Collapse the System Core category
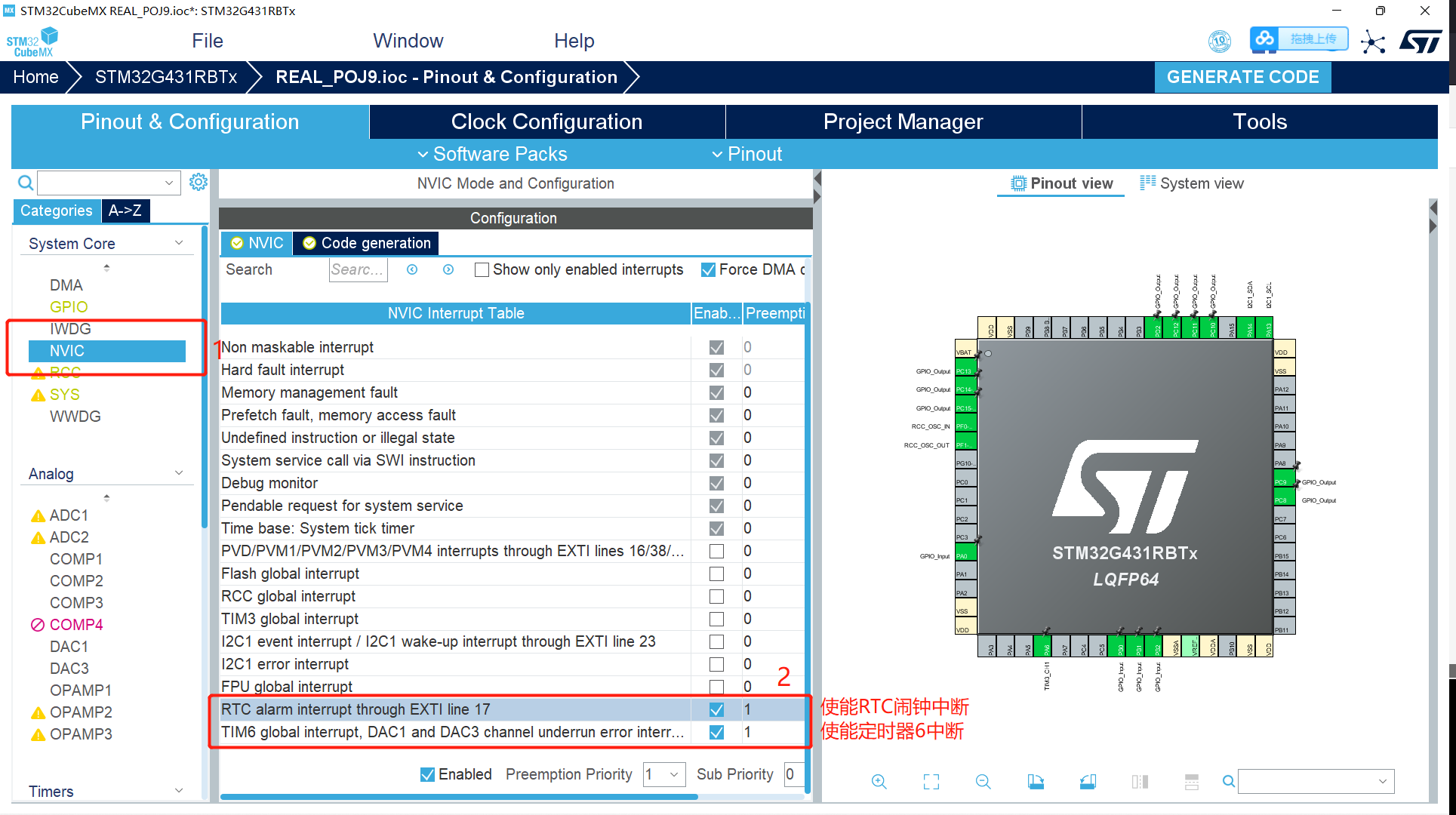1456x815 pixels. pyautogui.click(x=179, y=242)
